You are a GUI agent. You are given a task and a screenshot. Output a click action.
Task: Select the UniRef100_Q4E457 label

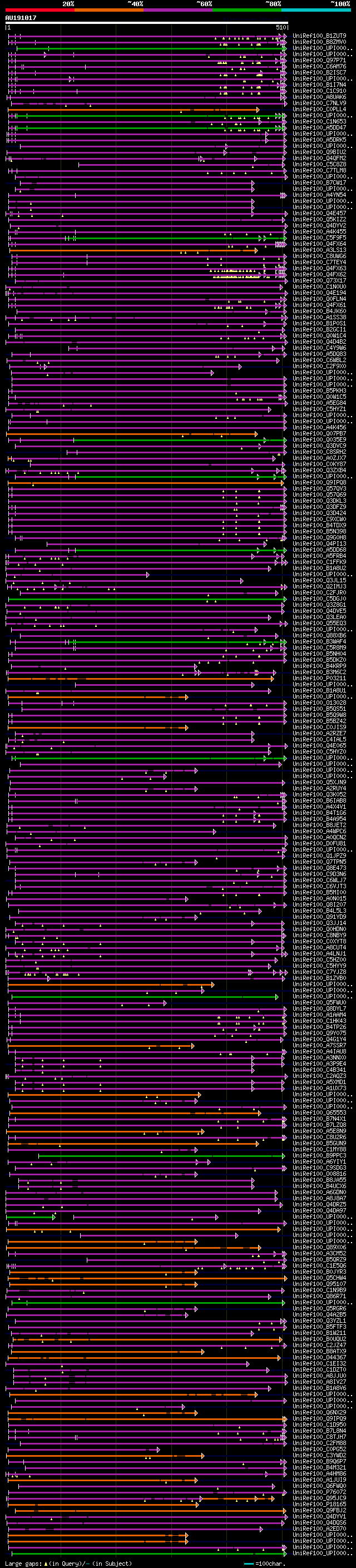tap(319, 214)
